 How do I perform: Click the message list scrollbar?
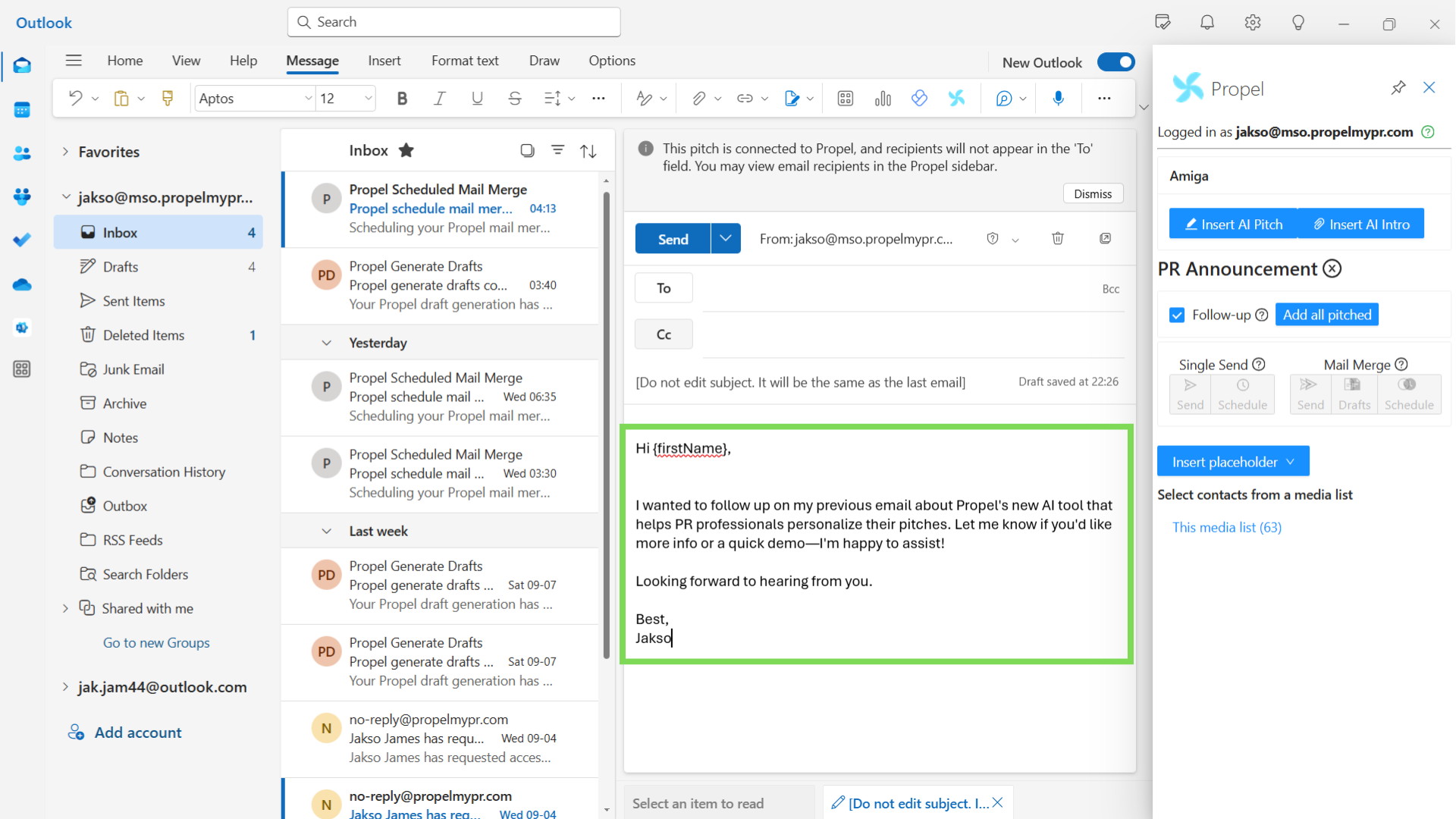coord(607,425)
